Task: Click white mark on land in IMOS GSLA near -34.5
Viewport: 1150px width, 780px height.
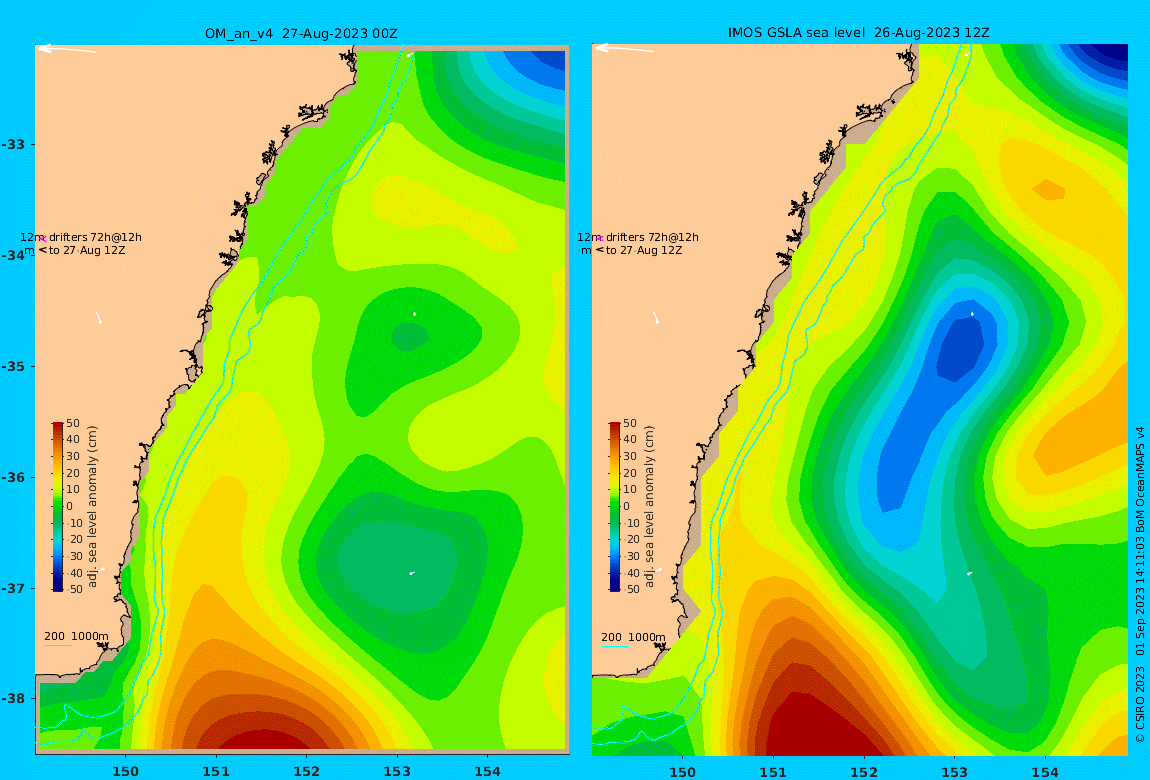Action: 656,318
